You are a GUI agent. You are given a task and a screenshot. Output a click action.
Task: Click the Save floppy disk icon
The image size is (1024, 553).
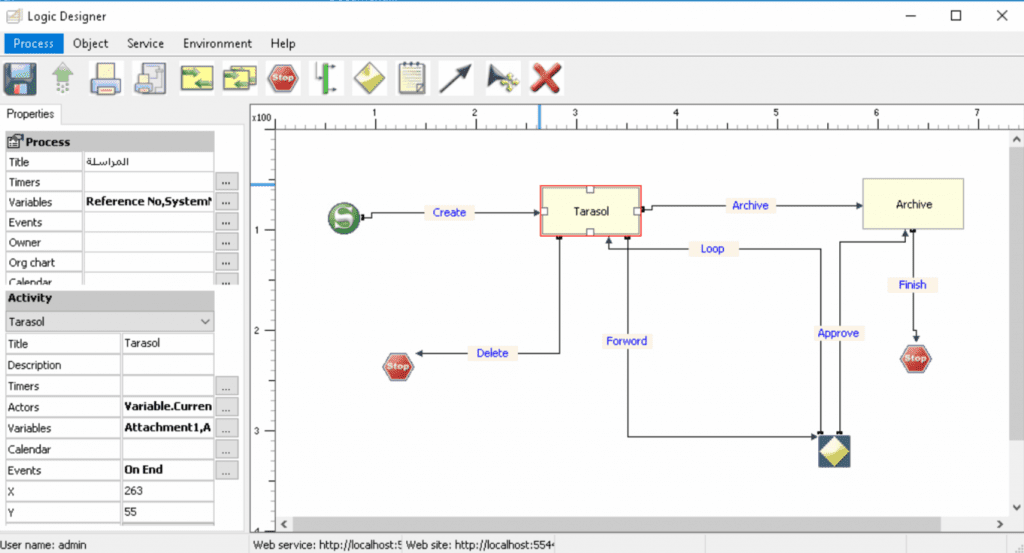21,78
